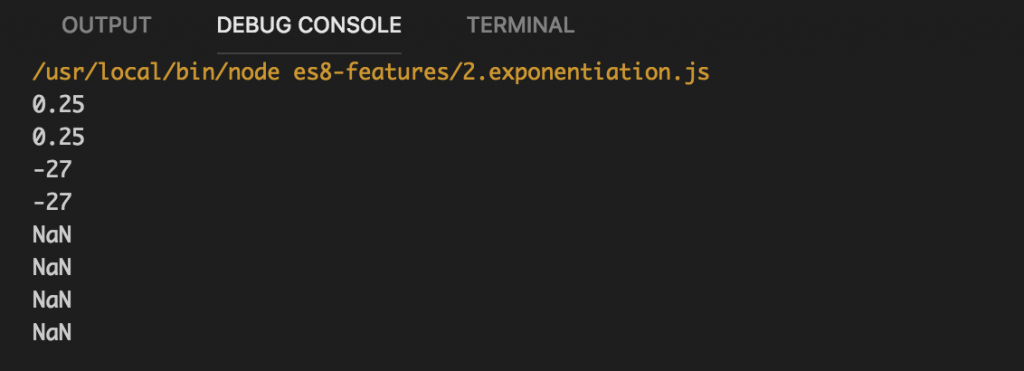1024x371 pixels.
Task: Open the TERMINAL tab
Action: [520, 25]
